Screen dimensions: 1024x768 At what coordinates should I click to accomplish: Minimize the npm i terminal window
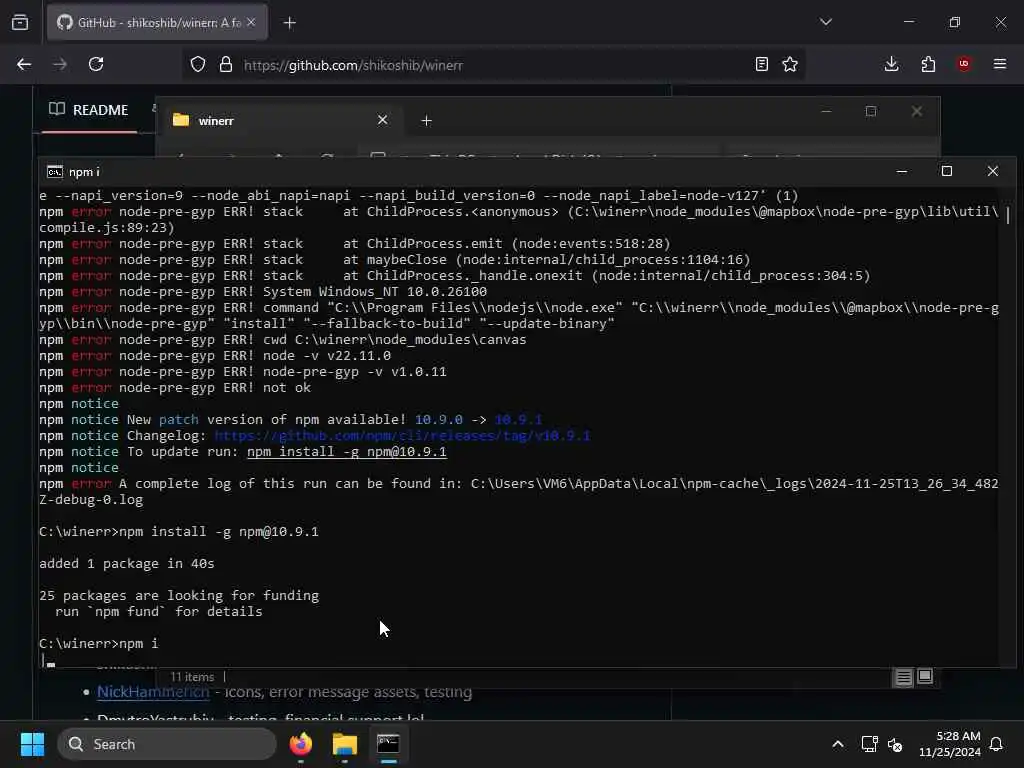pyautogui.click(x=902, y=171)
